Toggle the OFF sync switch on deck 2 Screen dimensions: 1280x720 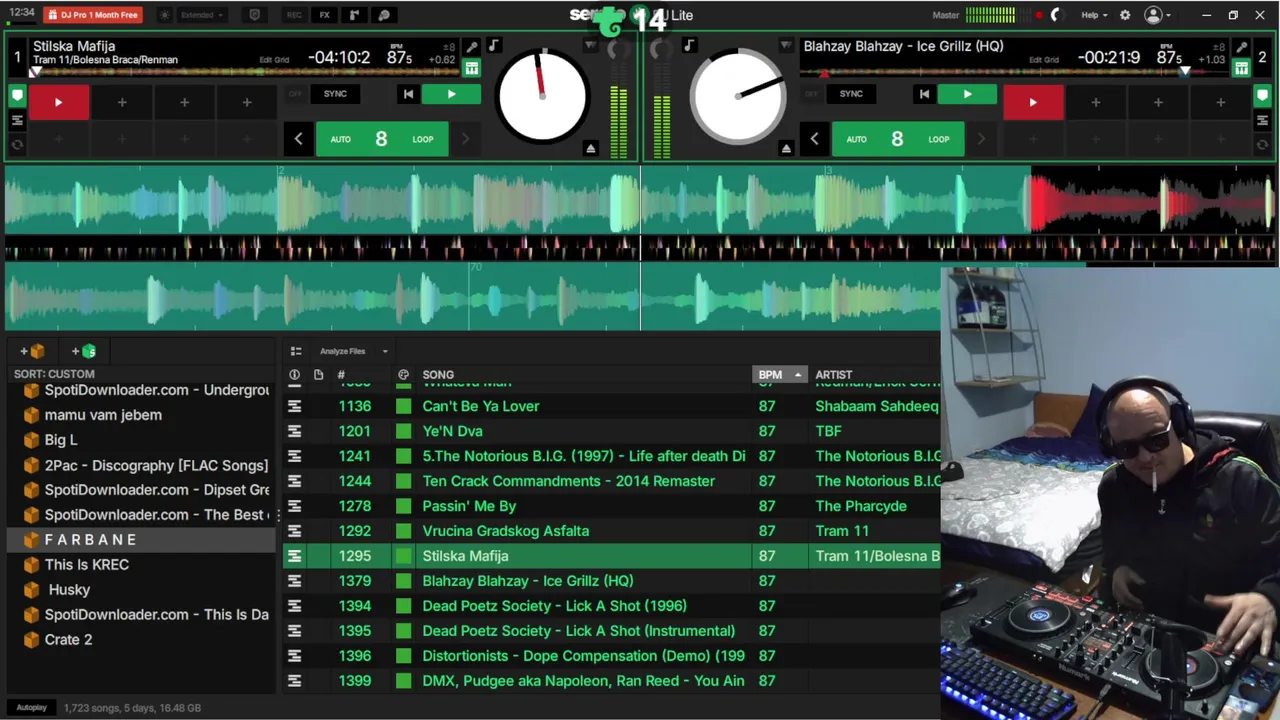(811, 94)
